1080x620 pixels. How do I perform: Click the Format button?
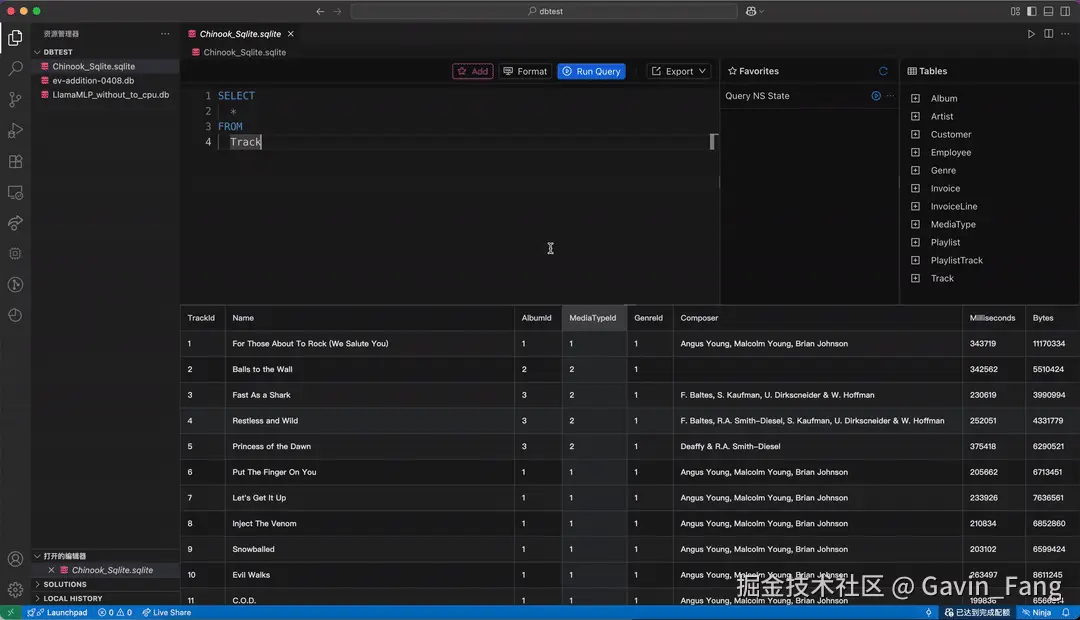[x=525, y=71]
